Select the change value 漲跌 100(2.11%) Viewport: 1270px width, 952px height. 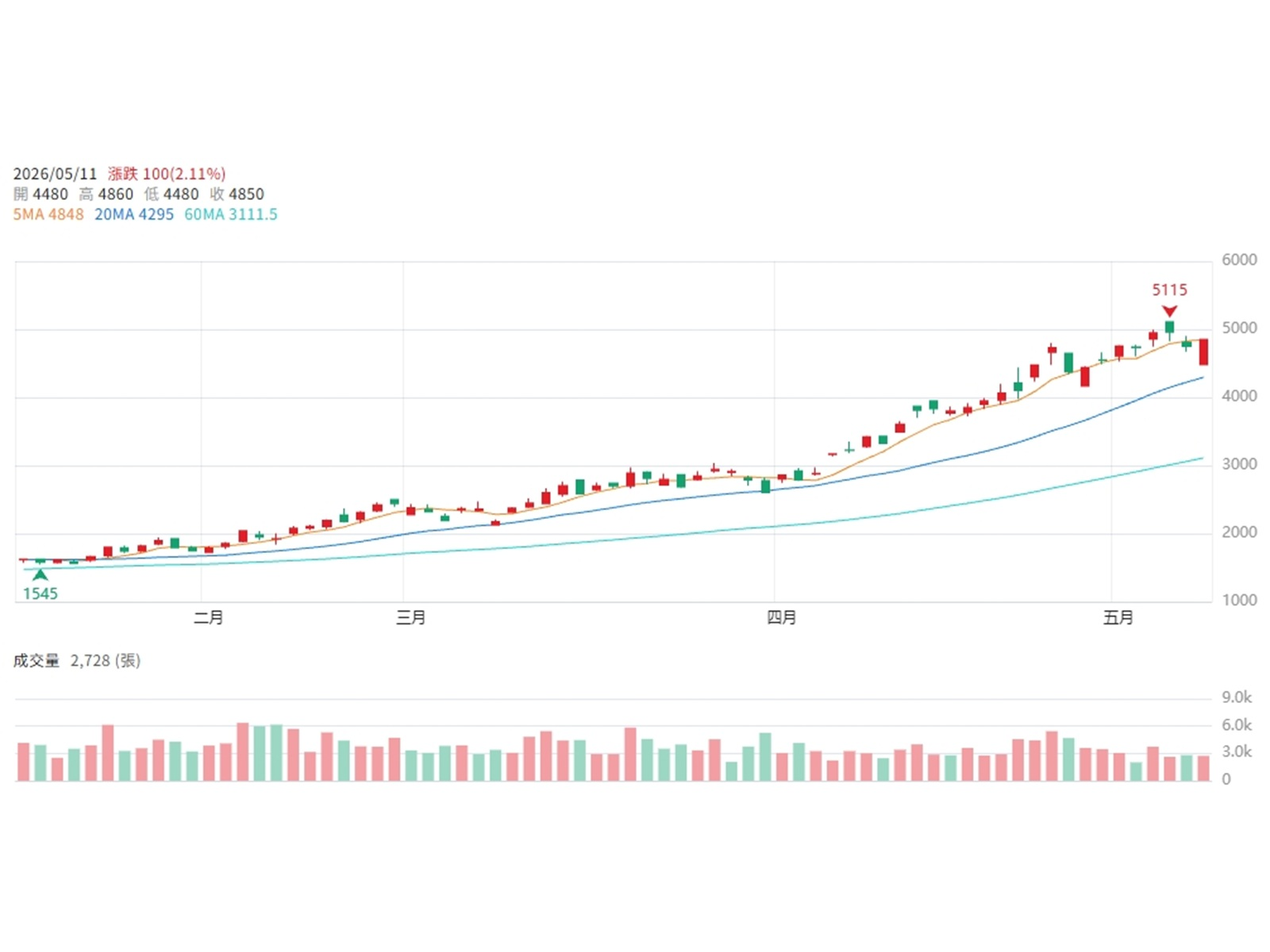click(x=167, y=174)
